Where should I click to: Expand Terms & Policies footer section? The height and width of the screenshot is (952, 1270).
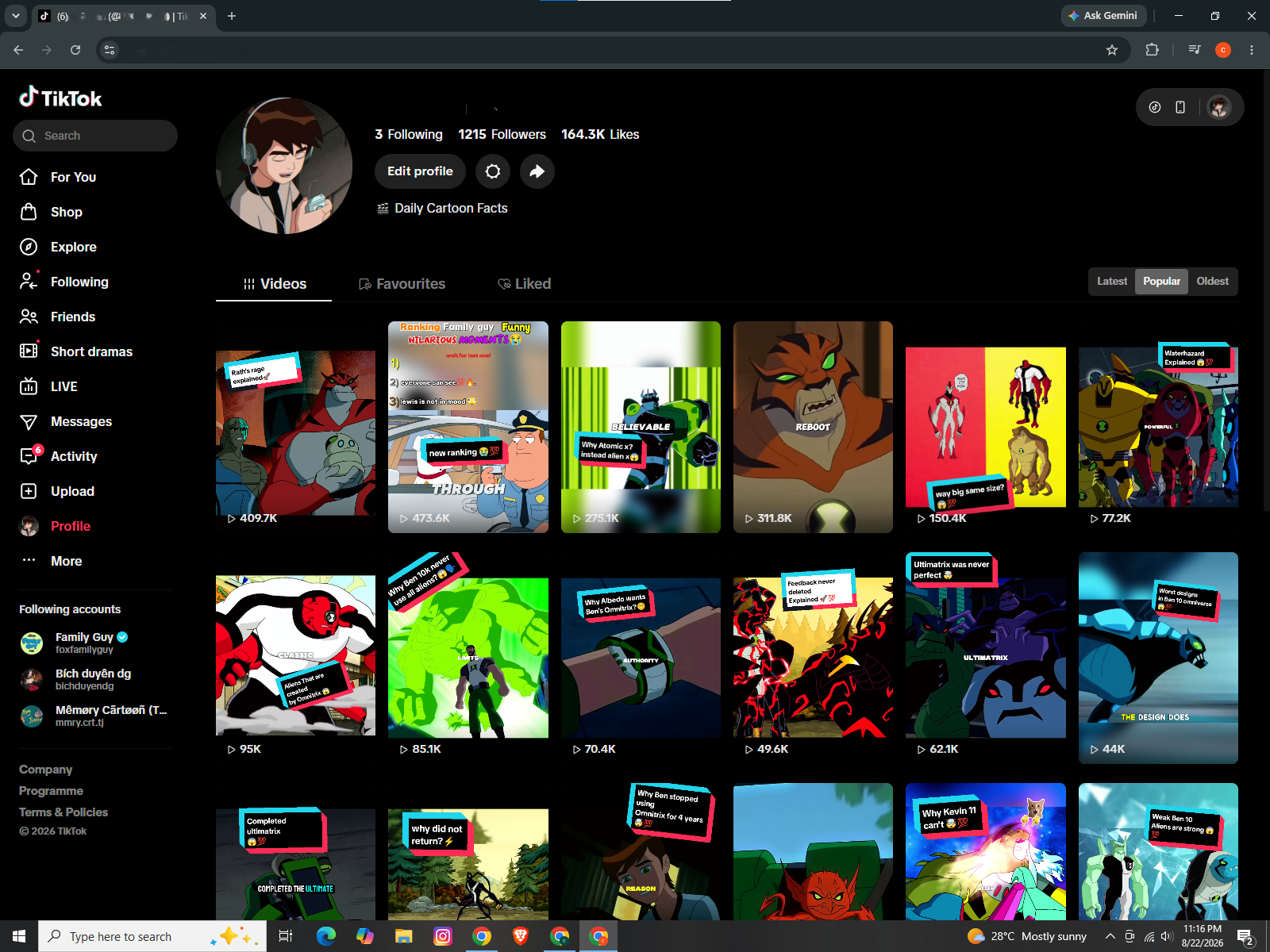point(63,812)
